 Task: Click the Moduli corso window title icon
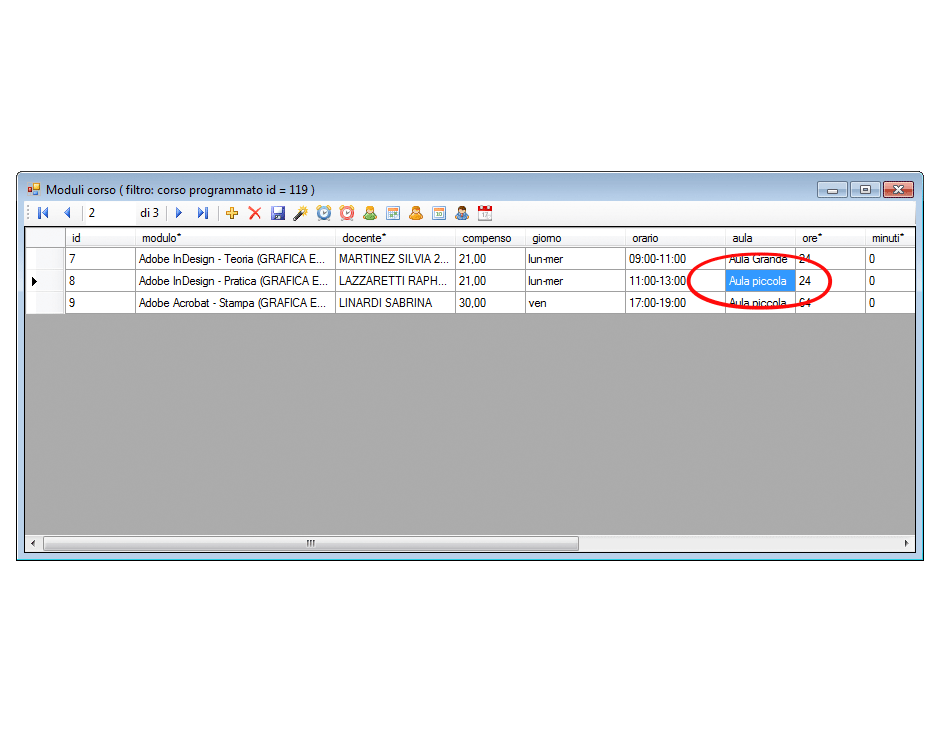pos(34,189)
